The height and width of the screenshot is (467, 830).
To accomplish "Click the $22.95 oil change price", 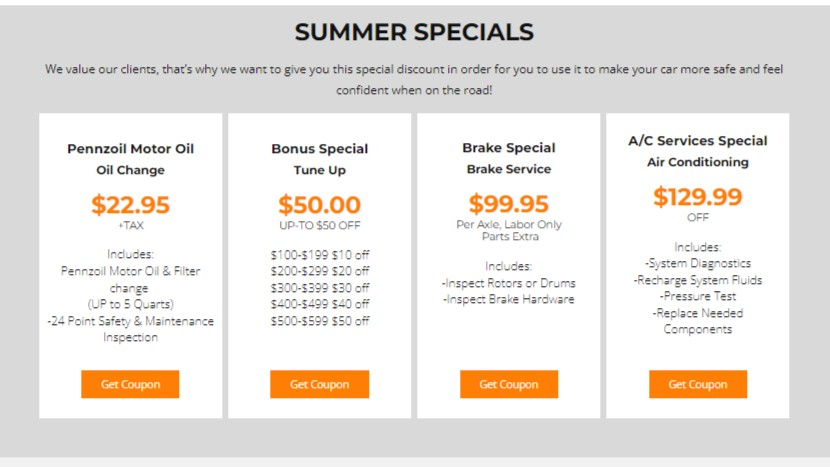I will pos(130,205).
